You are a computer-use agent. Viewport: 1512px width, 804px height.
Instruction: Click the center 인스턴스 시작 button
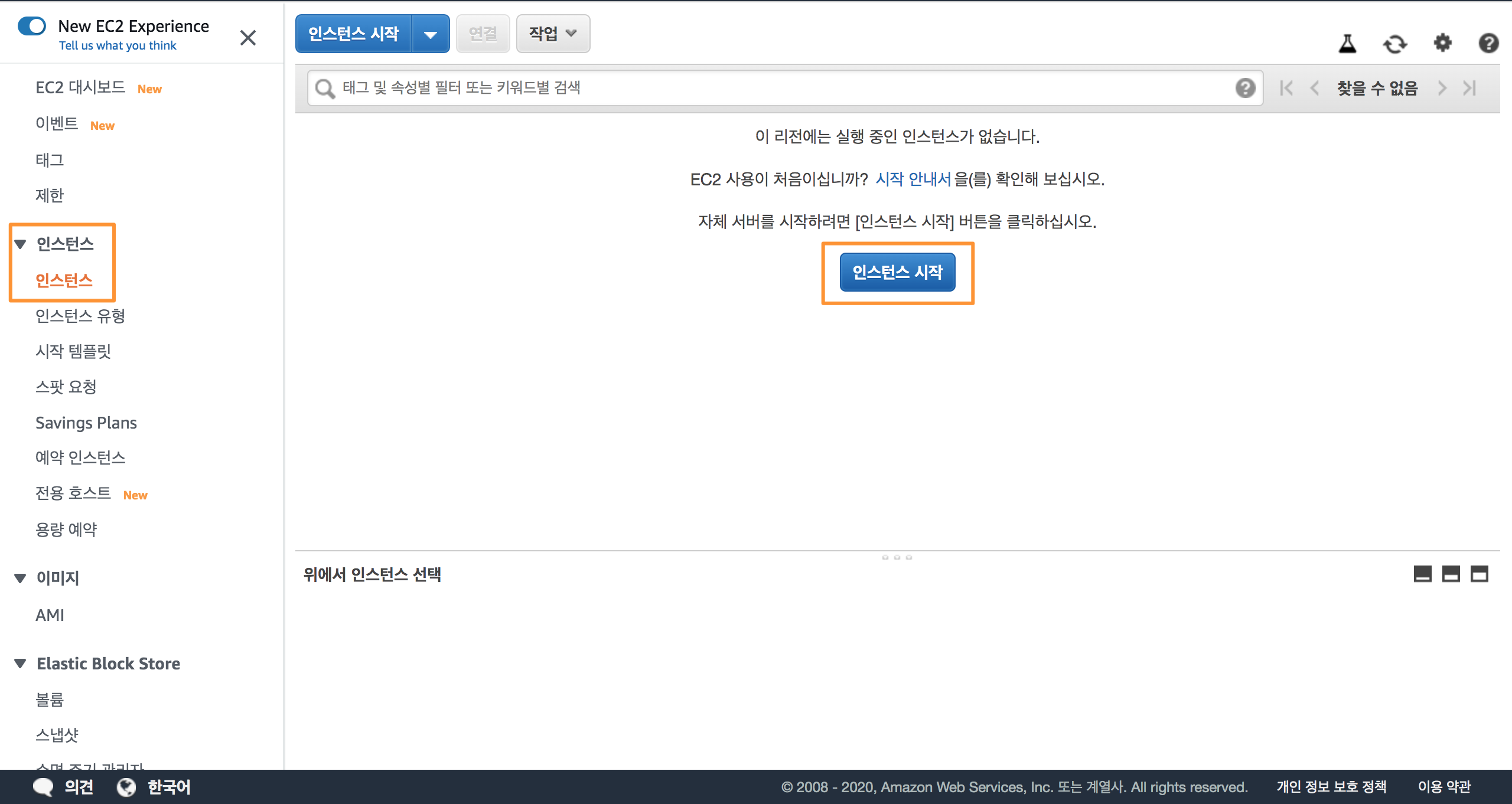(897, 272)
